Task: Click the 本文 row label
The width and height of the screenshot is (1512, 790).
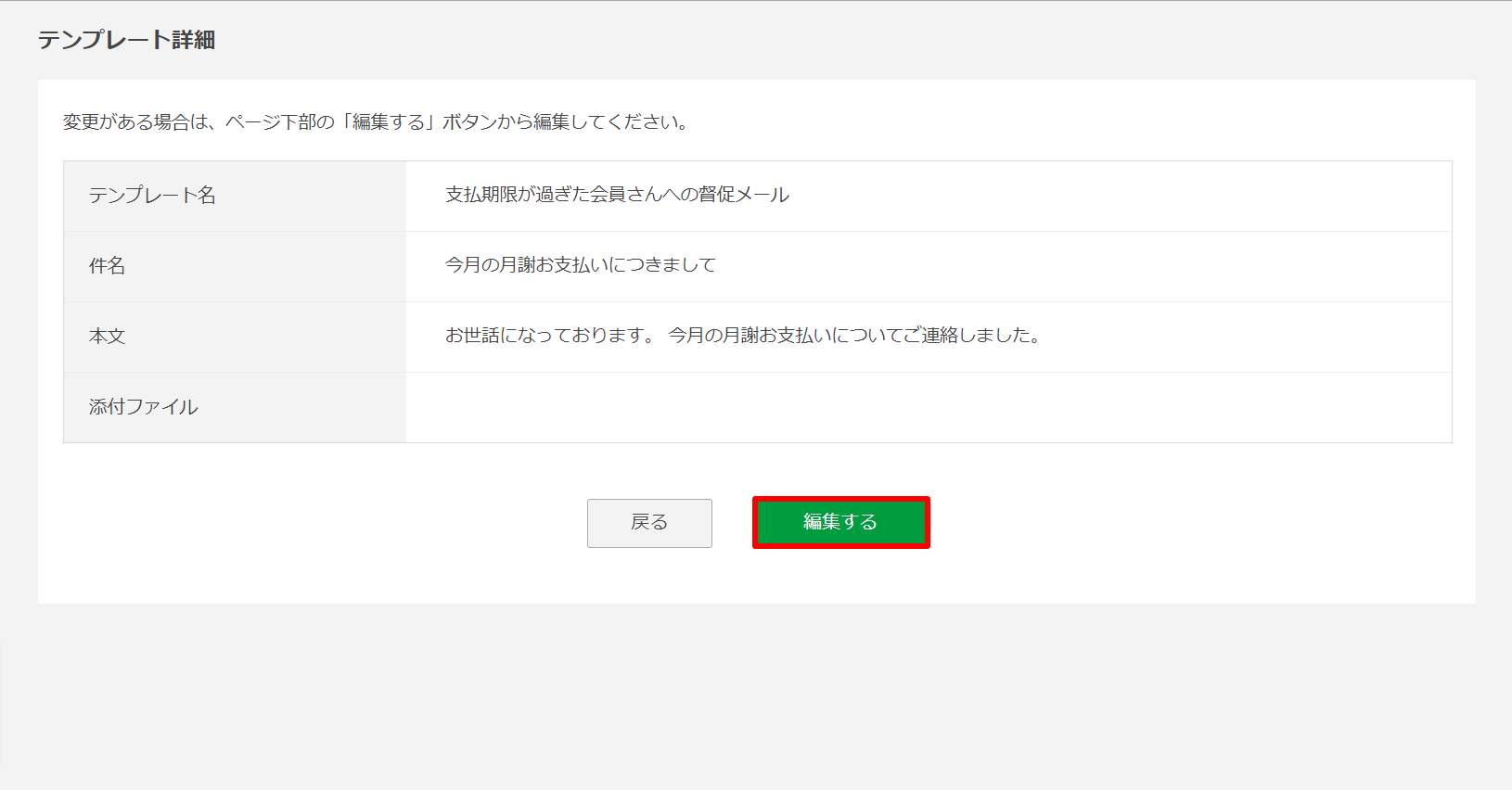Action: [x=108, y=337]
